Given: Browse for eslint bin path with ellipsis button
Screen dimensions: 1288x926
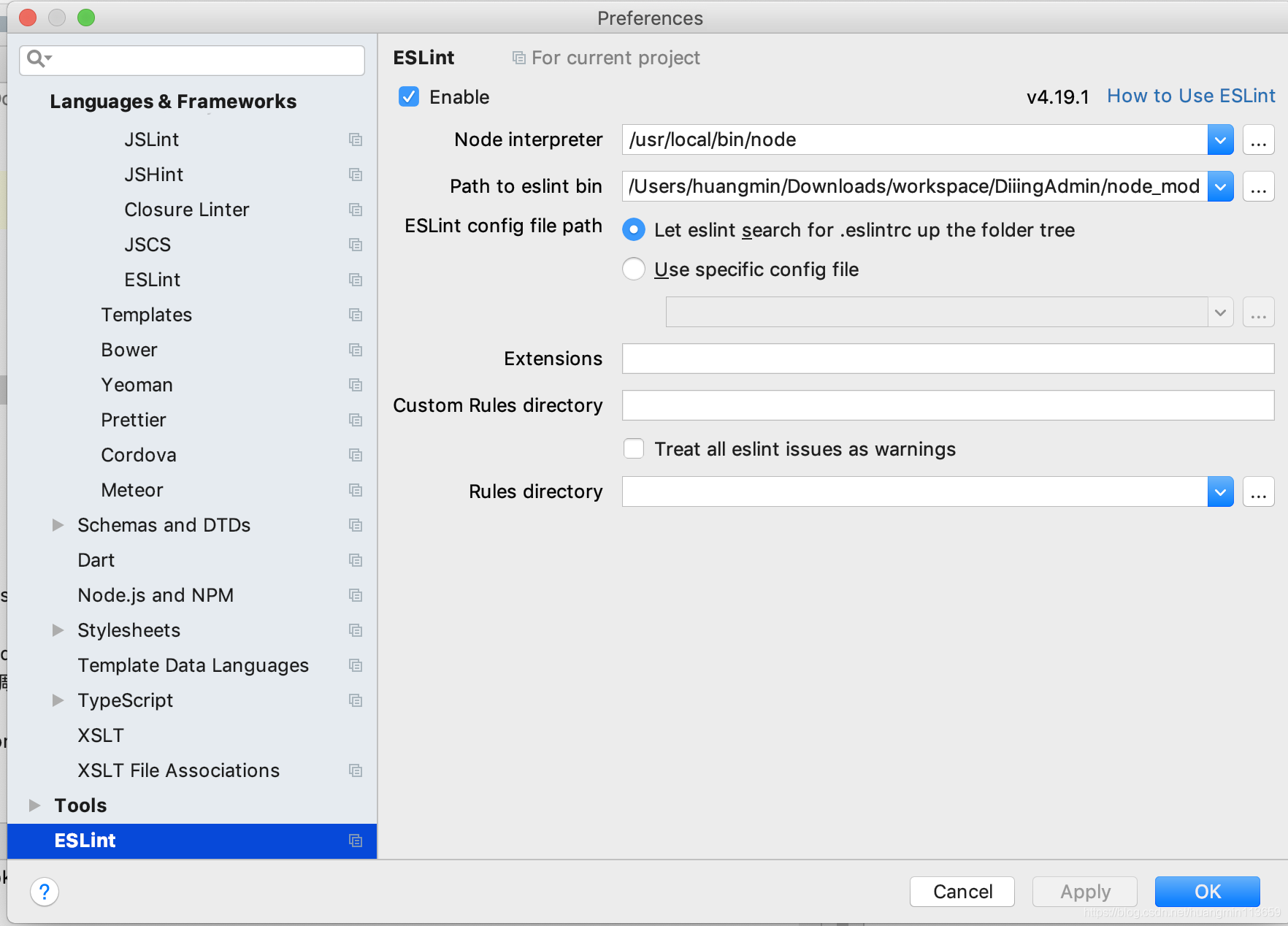Looking at the screenshot, I should (1258, 186).
